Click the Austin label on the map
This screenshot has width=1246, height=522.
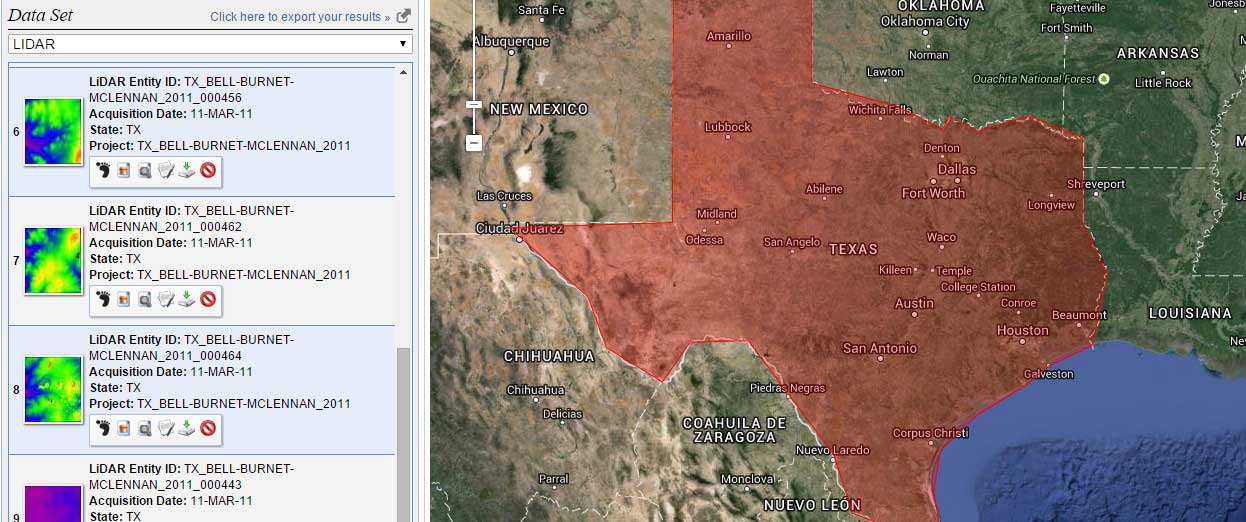point(914,303)
